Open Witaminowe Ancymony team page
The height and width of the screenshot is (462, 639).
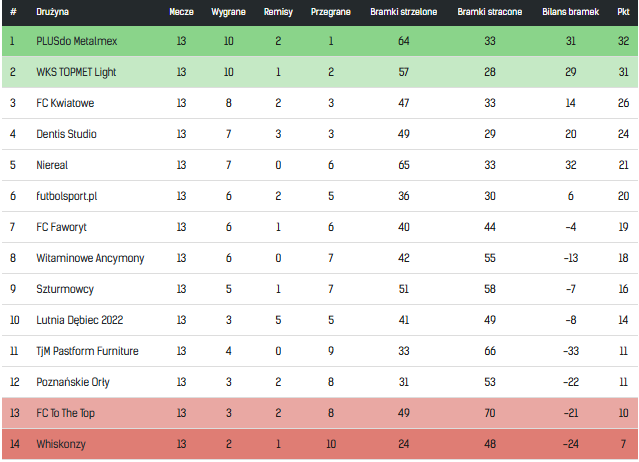(90, 258)
